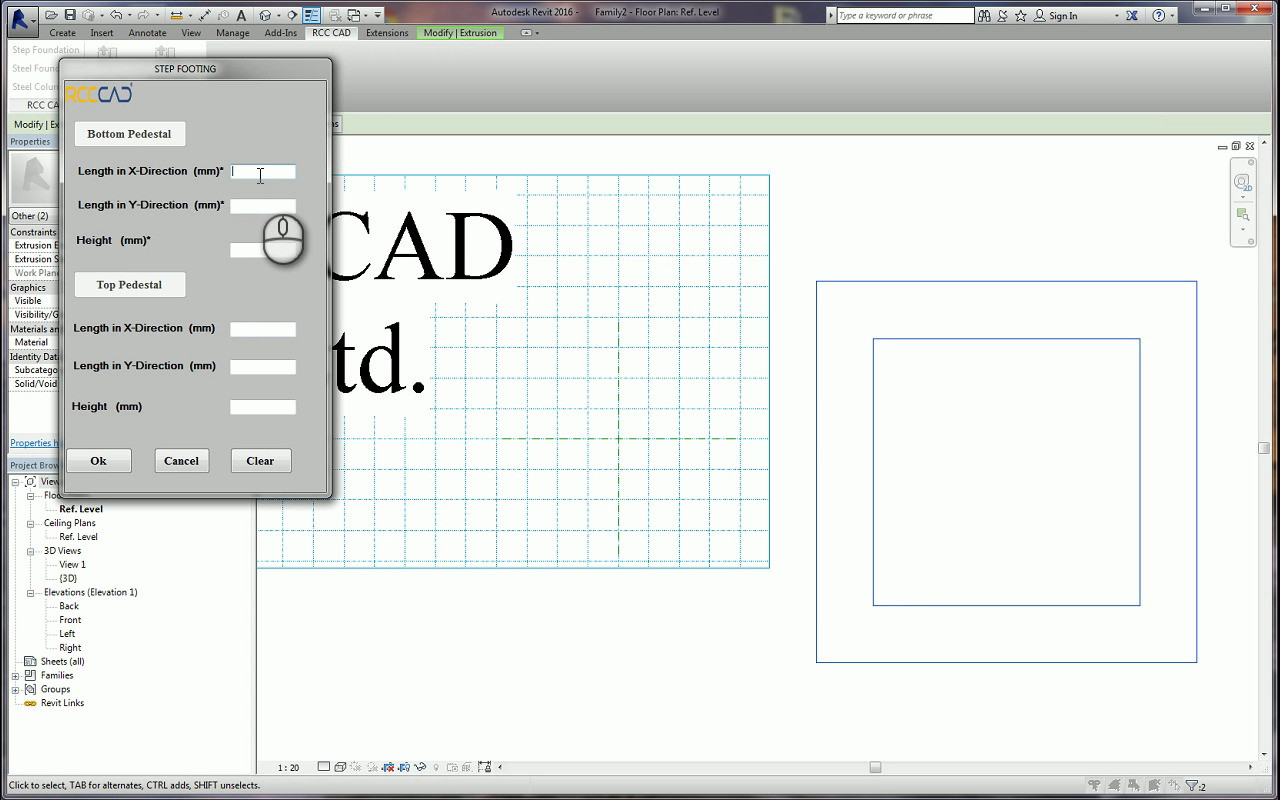
Task: Expand the Redo history dropdown arrow
Action: click(157, 15)
